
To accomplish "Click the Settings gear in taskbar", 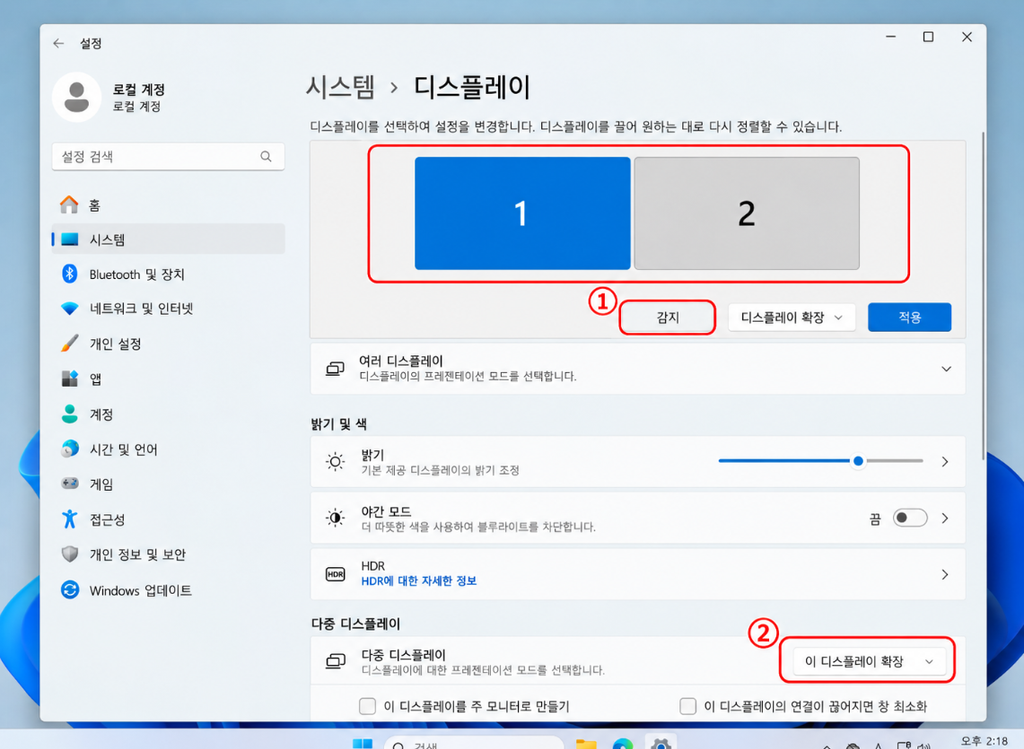I will pos(661,743).
